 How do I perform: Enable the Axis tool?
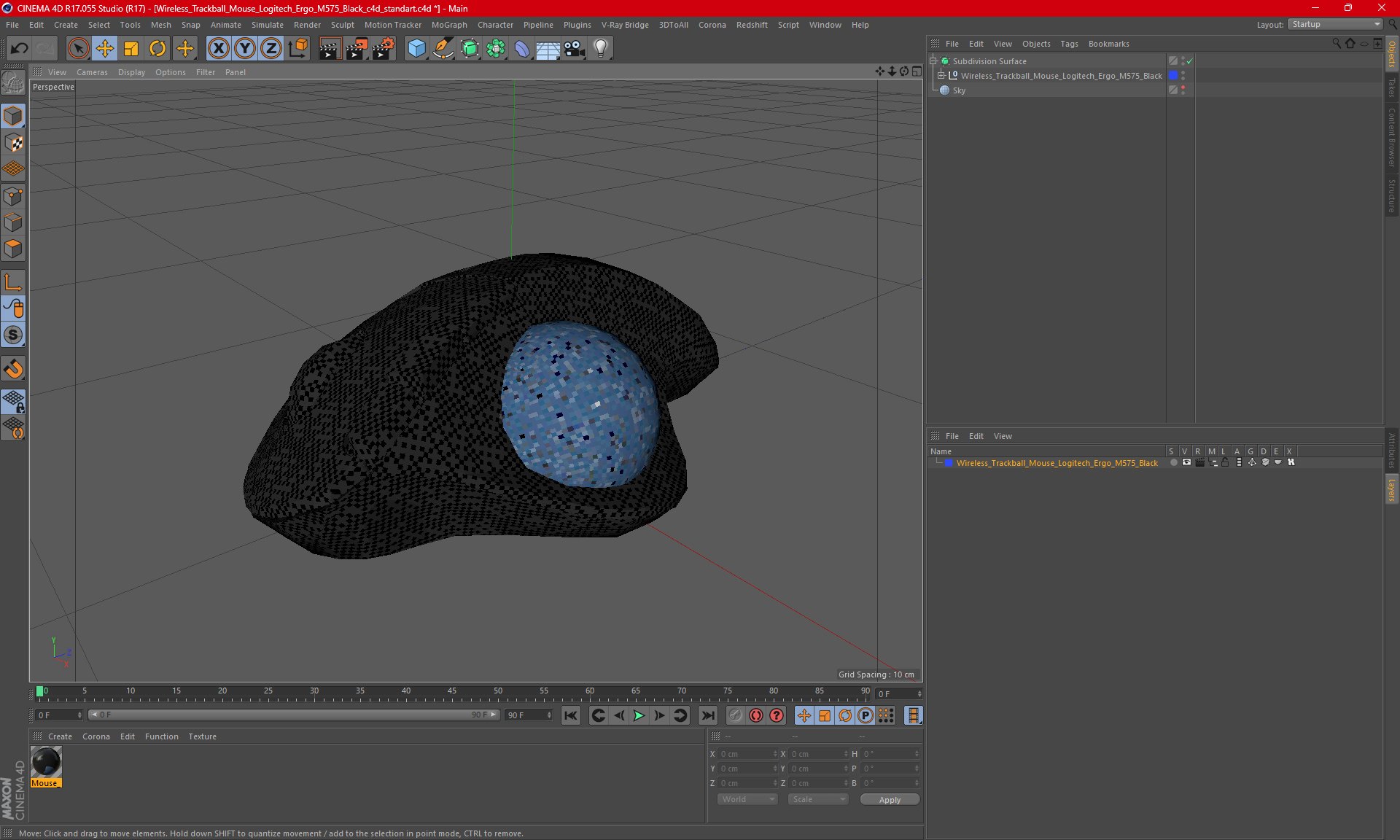pos(13,282)
